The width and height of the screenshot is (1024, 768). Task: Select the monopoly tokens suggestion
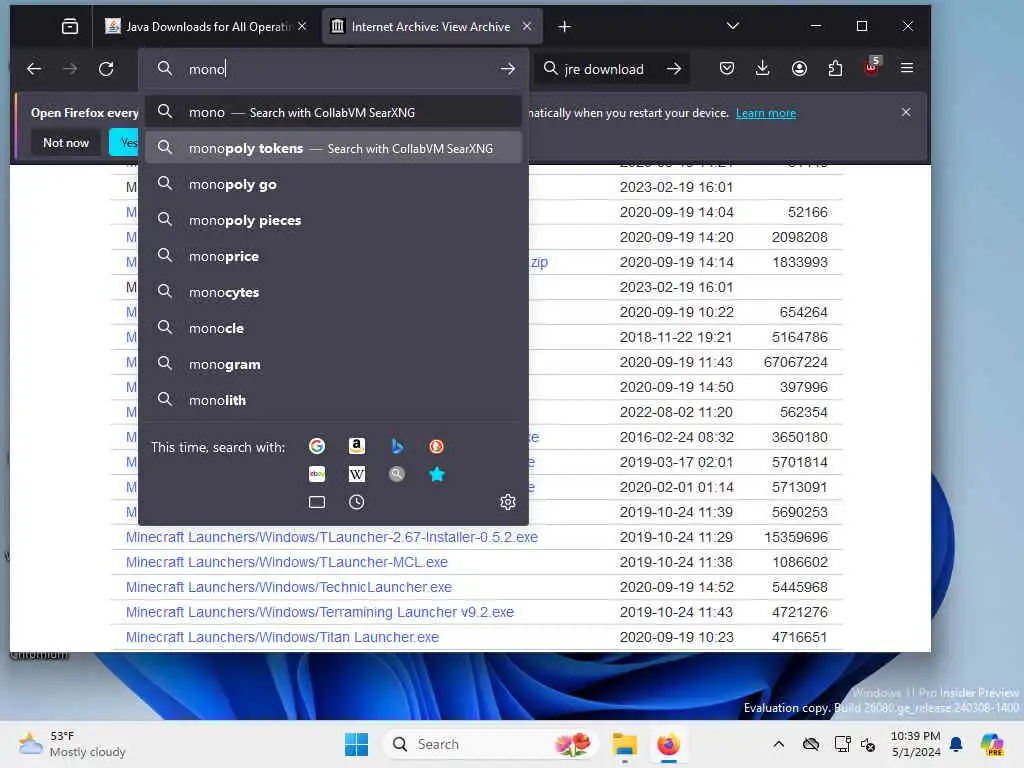[333, 148]
